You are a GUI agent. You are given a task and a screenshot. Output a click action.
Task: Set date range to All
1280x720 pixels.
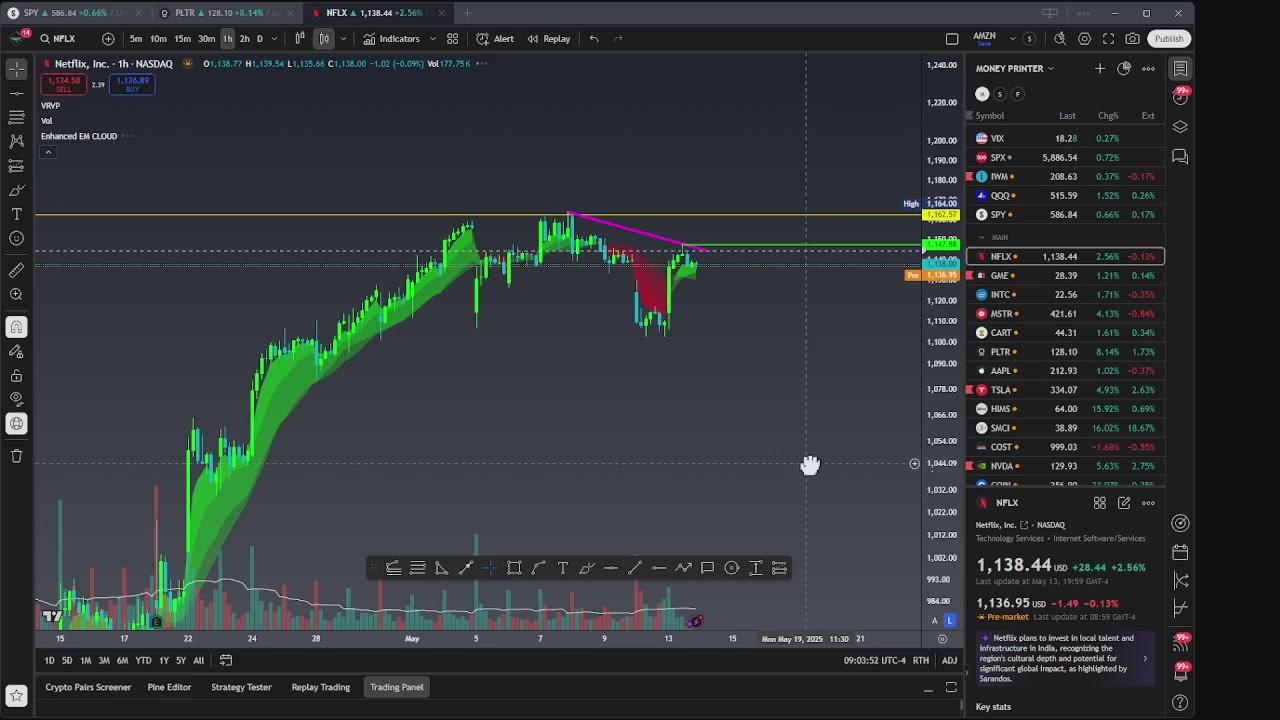(198, 660)
